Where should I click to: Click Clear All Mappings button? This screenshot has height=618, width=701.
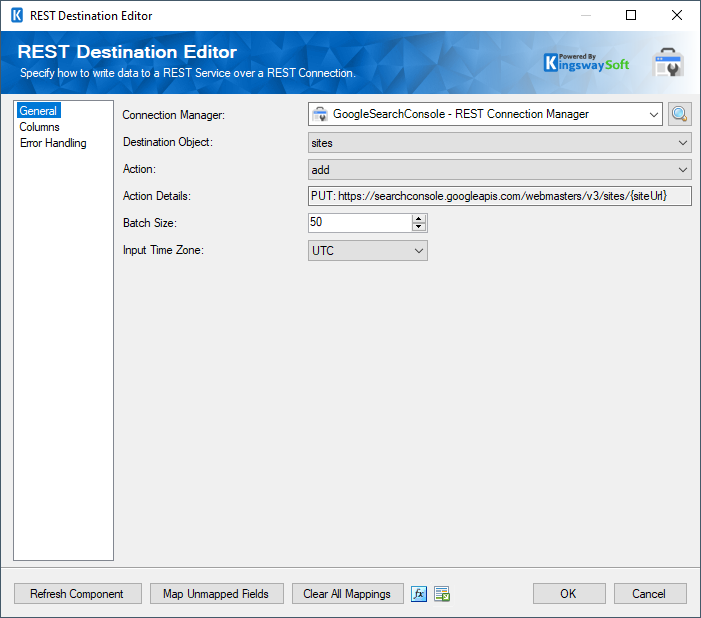point(348,594)
